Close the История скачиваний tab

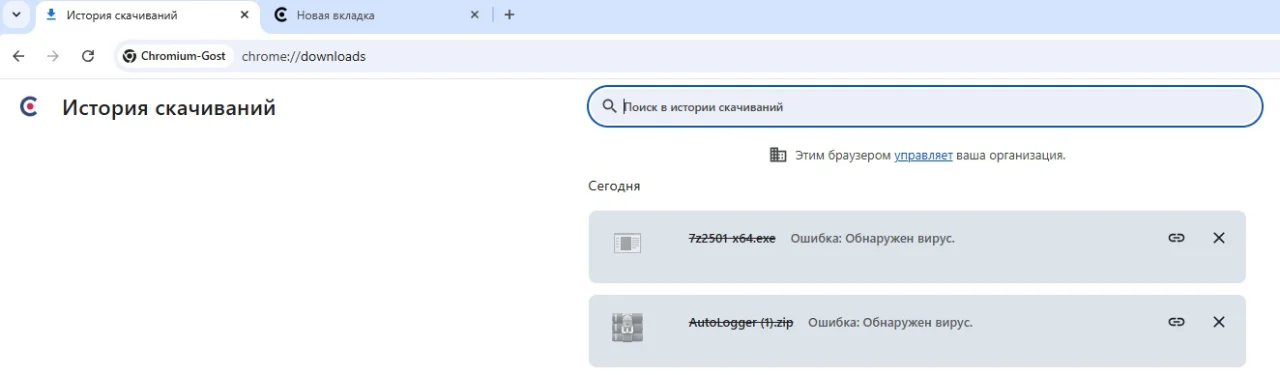click(x=244, y=15)
